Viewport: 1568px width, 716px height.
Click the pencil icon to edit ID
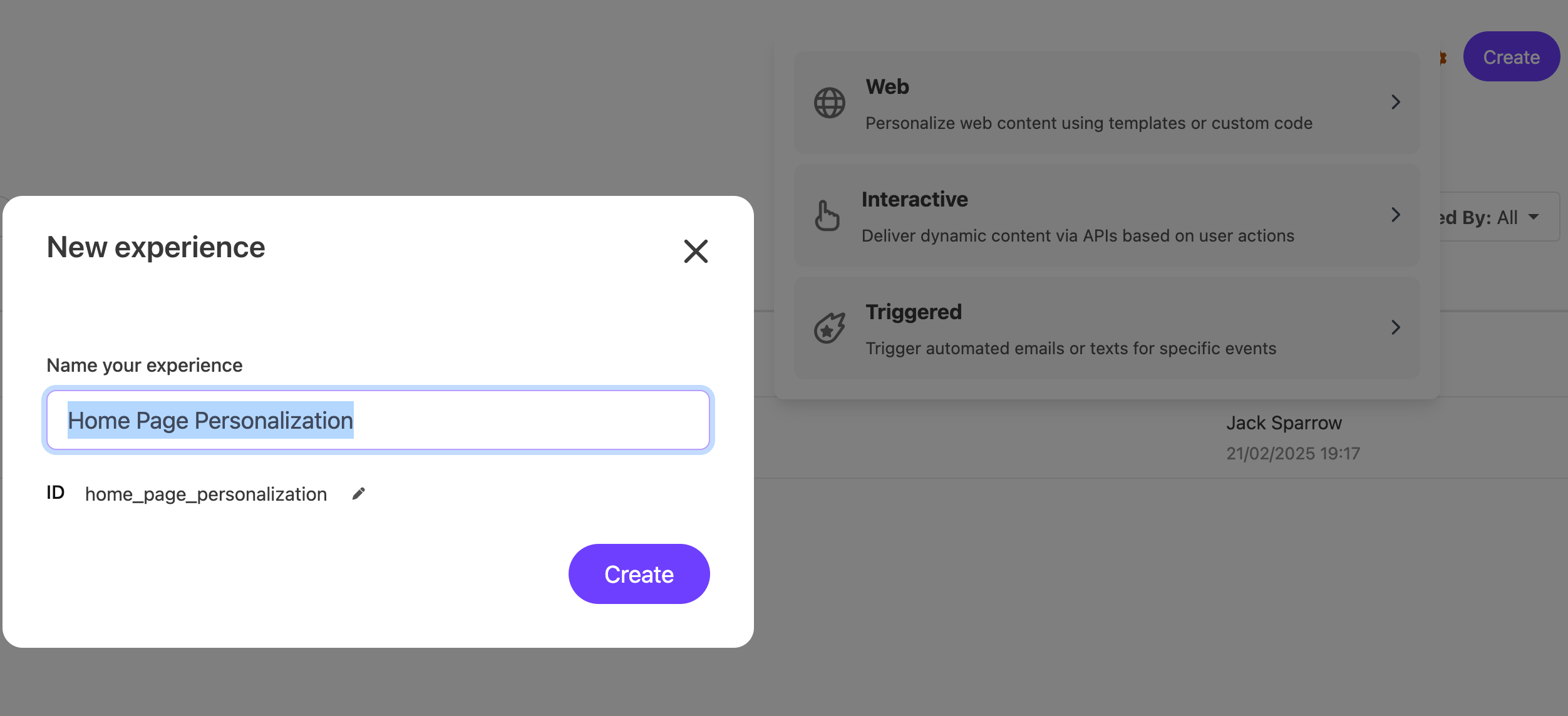pyautogui.click(x=359, y=494)
